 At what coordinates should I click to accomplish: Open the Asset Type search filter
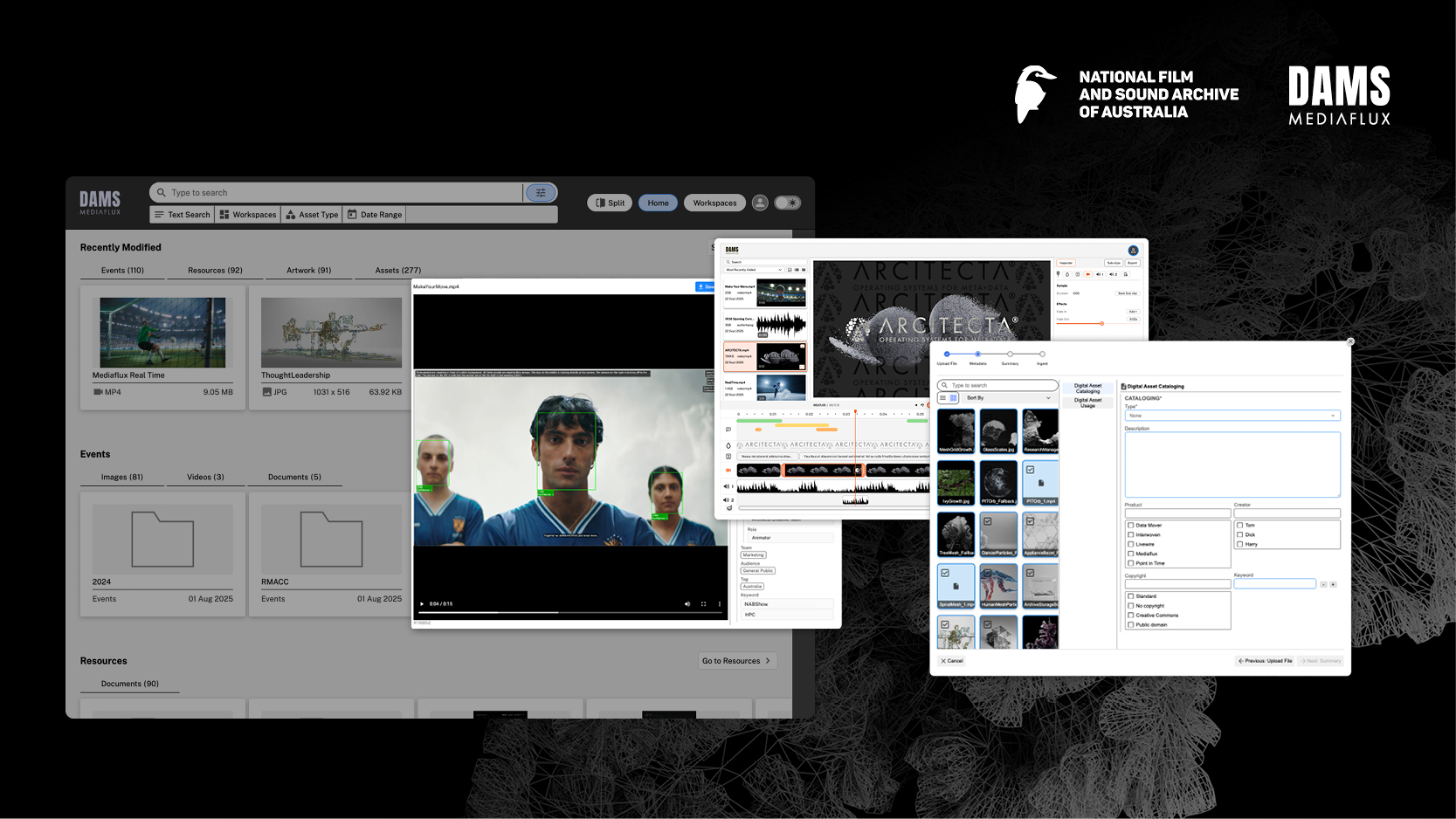[x=312, y=215]
